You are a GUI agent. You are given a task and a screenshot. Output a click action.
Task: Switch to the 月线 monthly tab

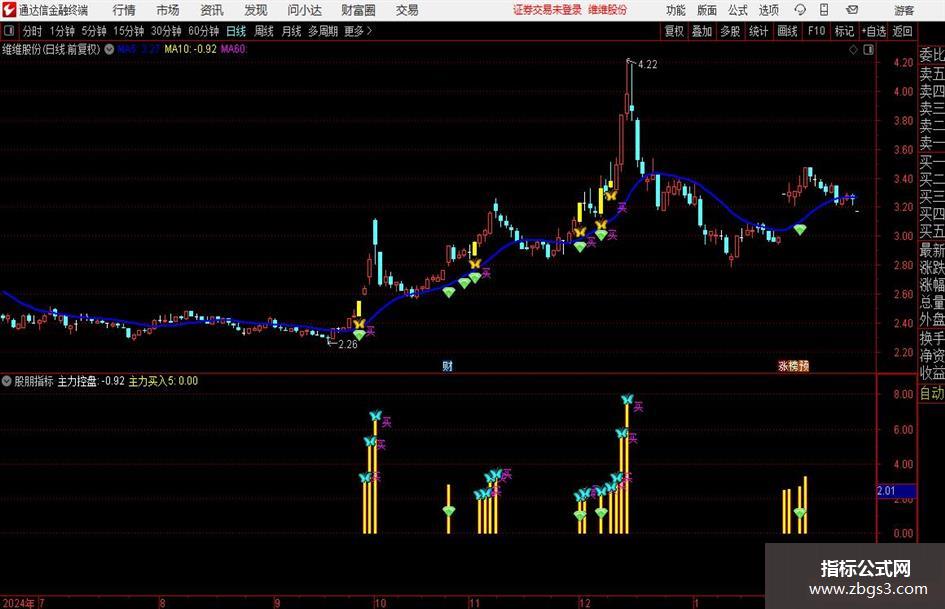tap(291, 31)
